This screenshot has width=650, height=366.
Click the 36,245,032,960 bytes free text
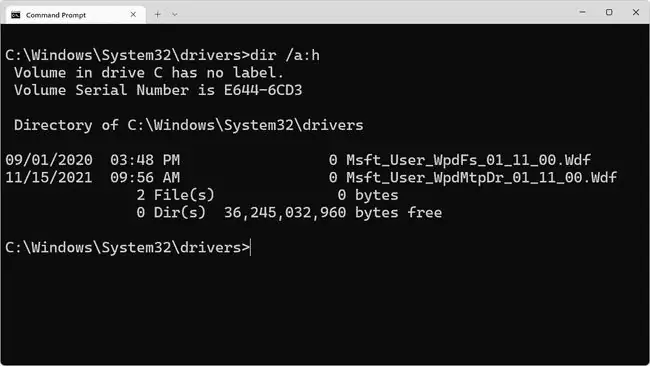[x=333, y=213]
